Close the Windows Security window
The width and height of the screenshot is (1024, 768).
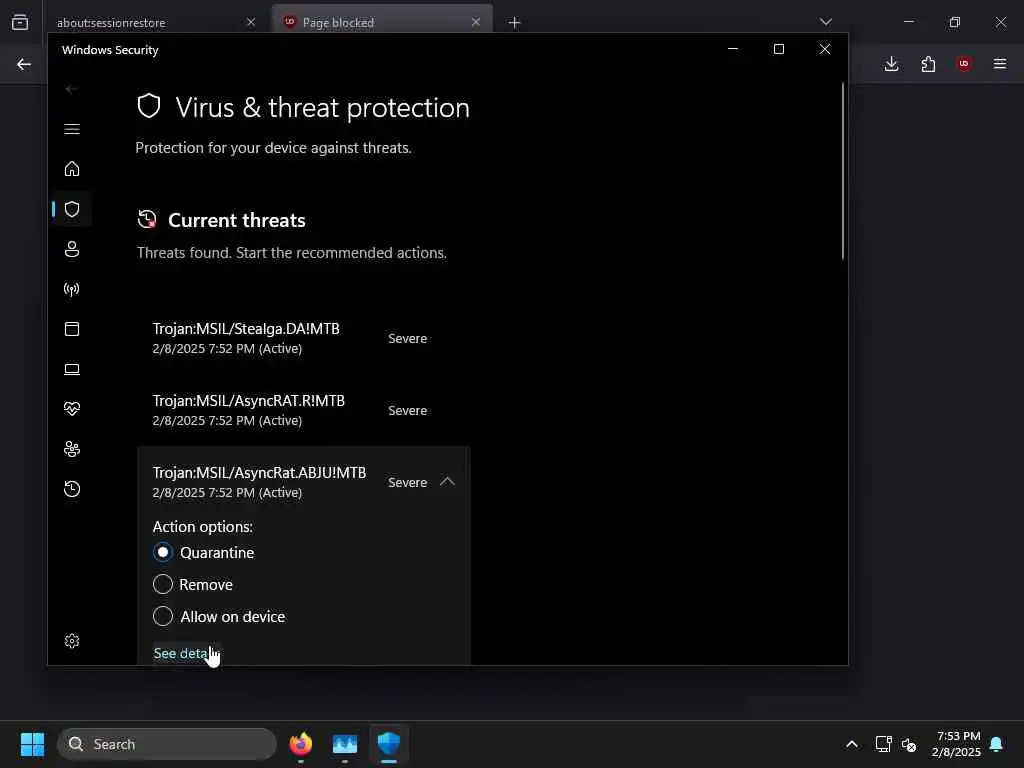(825, 49)
